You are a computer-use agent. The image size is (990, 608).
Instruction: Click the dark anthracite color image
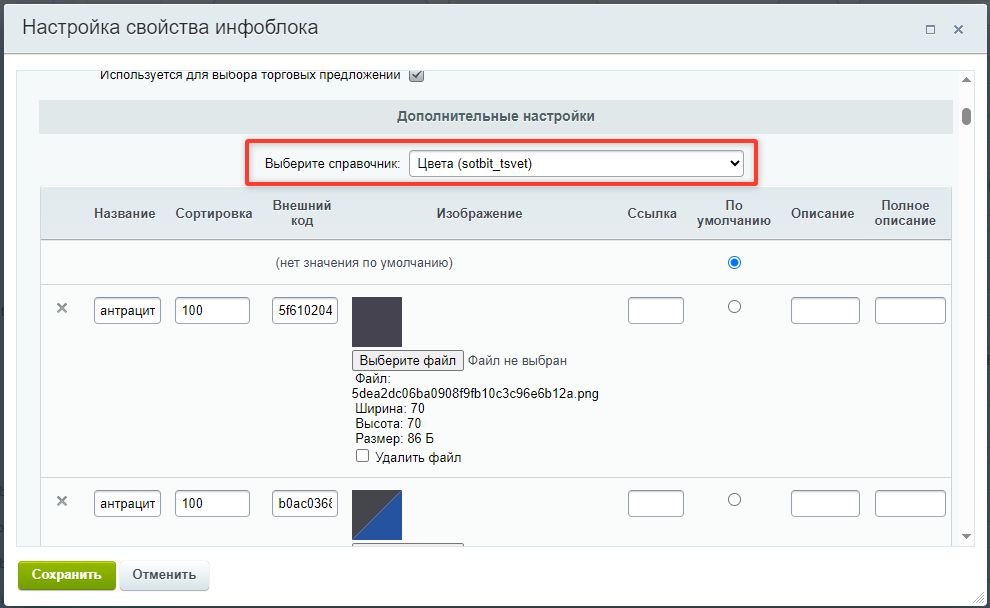pos(377,322)
